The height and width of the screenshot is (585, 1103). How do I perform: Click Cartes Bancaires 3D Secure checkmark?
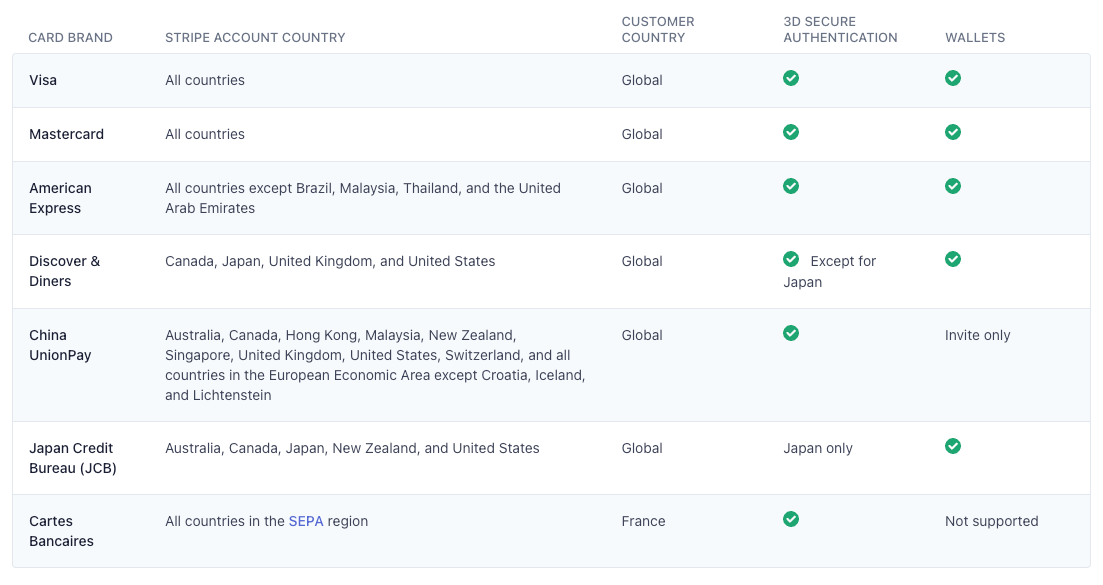click(x=791, y=519)
